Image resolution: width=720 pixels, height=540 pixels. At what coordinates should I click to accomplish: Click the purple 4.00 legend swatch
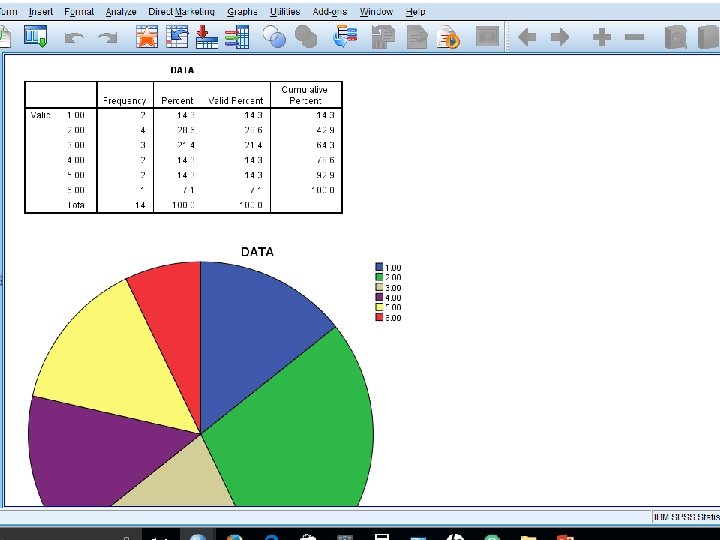379,297
